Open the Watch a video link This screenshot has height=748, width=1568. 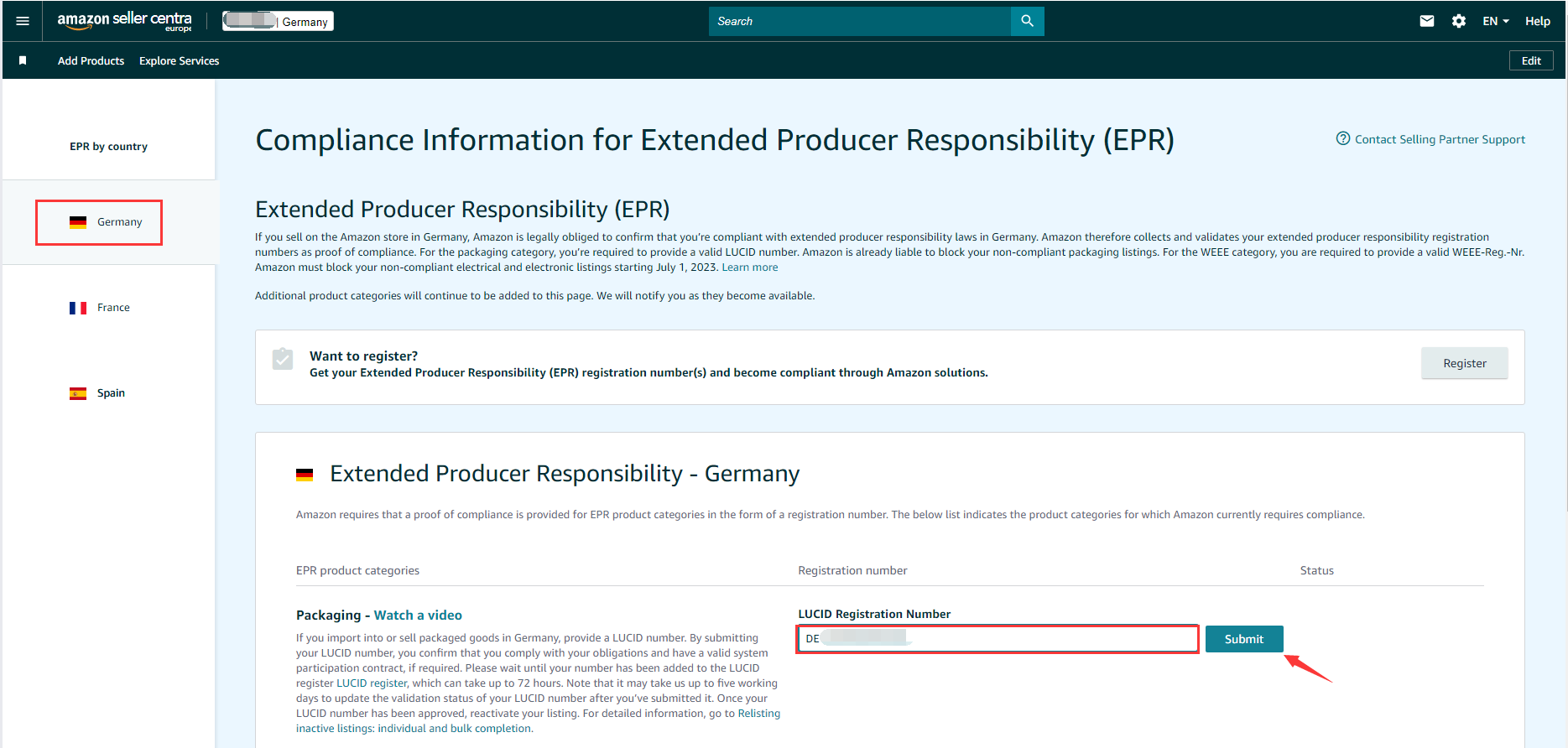pos(418,615)
